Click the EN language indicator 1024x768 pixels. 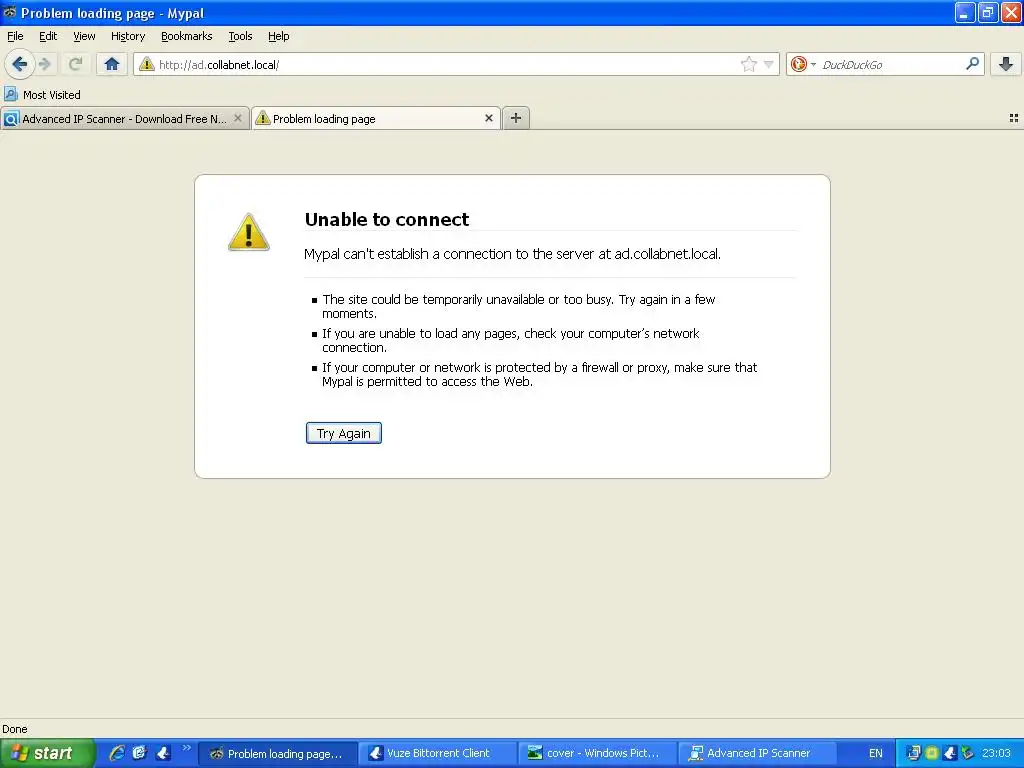click(x=876, y=753)
